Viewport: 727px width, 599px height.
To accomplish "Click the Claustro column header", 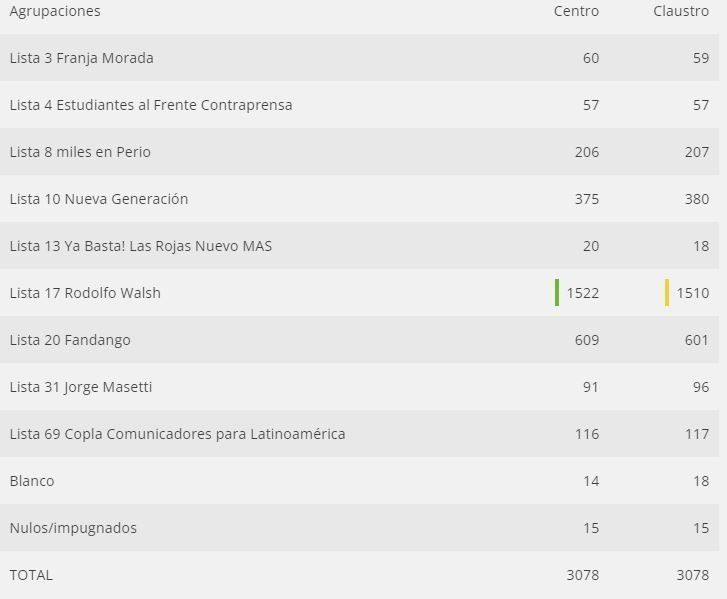I will (x=681, y=11).
